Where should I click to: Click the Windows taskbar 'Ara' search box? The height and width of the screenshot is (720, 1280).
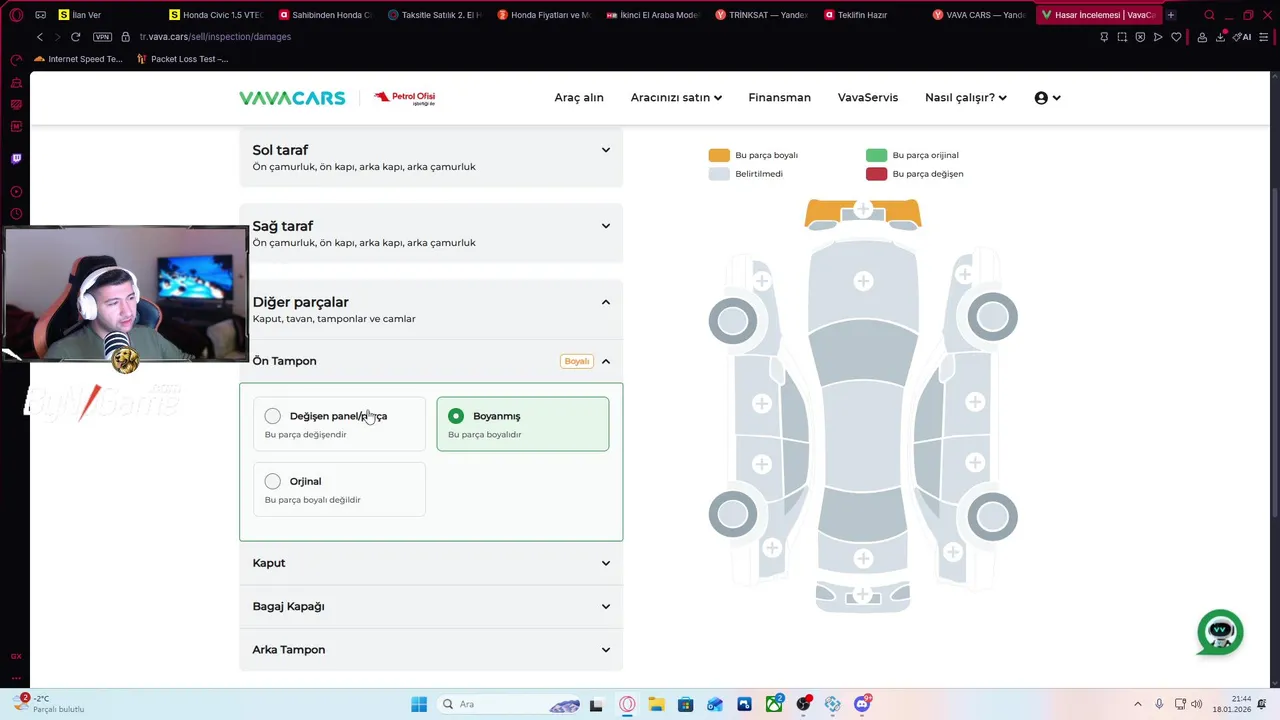pyautogui.click(x=510, y=704)
